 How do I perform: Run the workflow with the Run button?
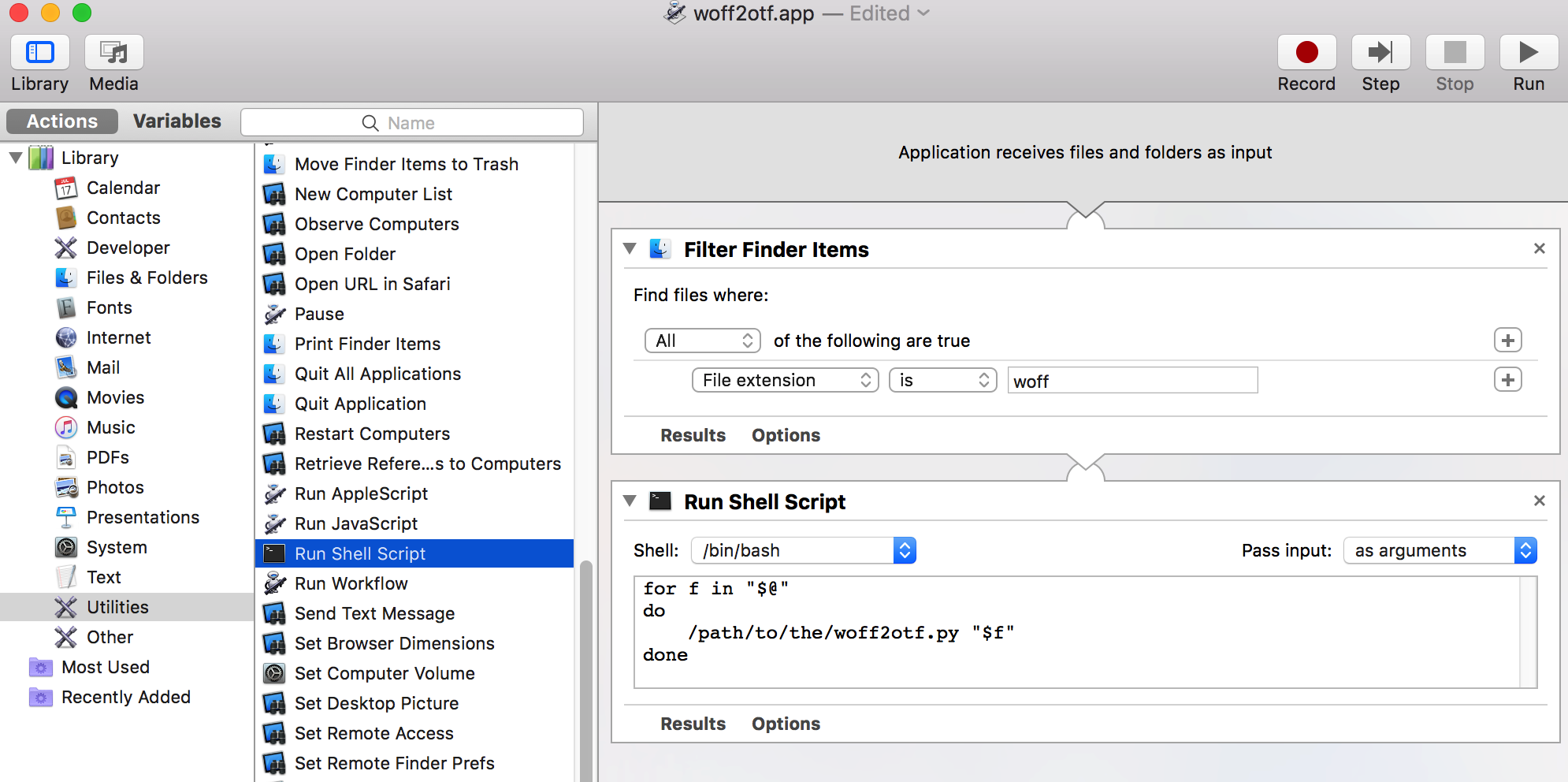(1529, 53)
